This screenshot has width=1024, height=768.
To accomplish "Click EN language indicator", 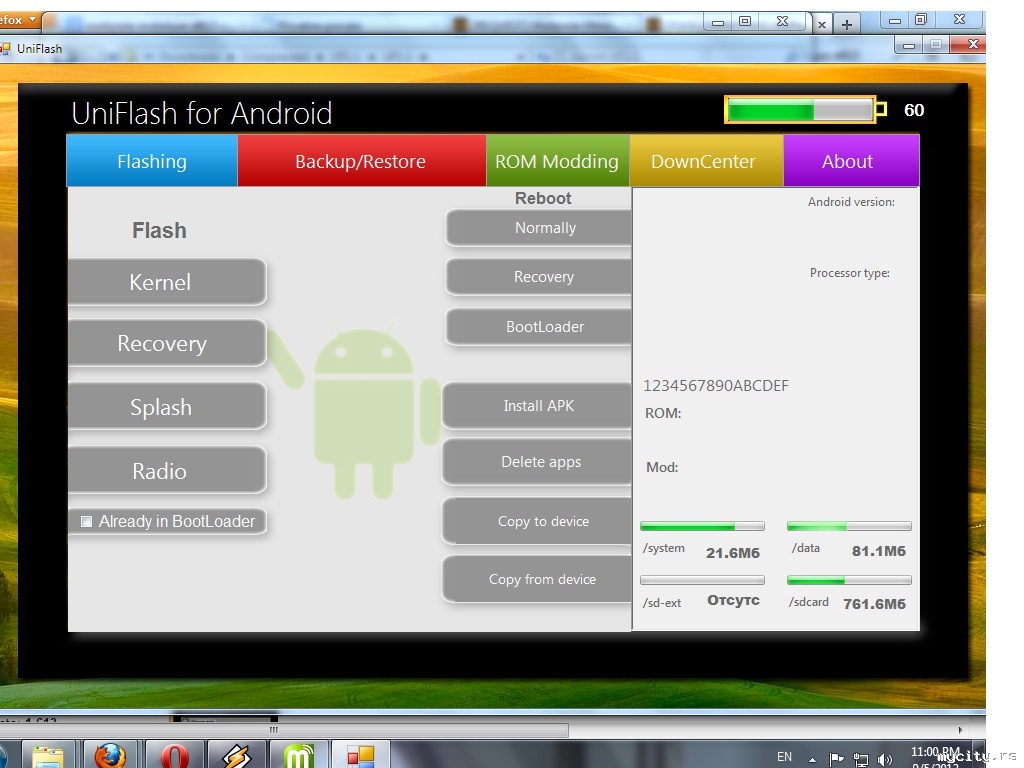I will [784, 757].
